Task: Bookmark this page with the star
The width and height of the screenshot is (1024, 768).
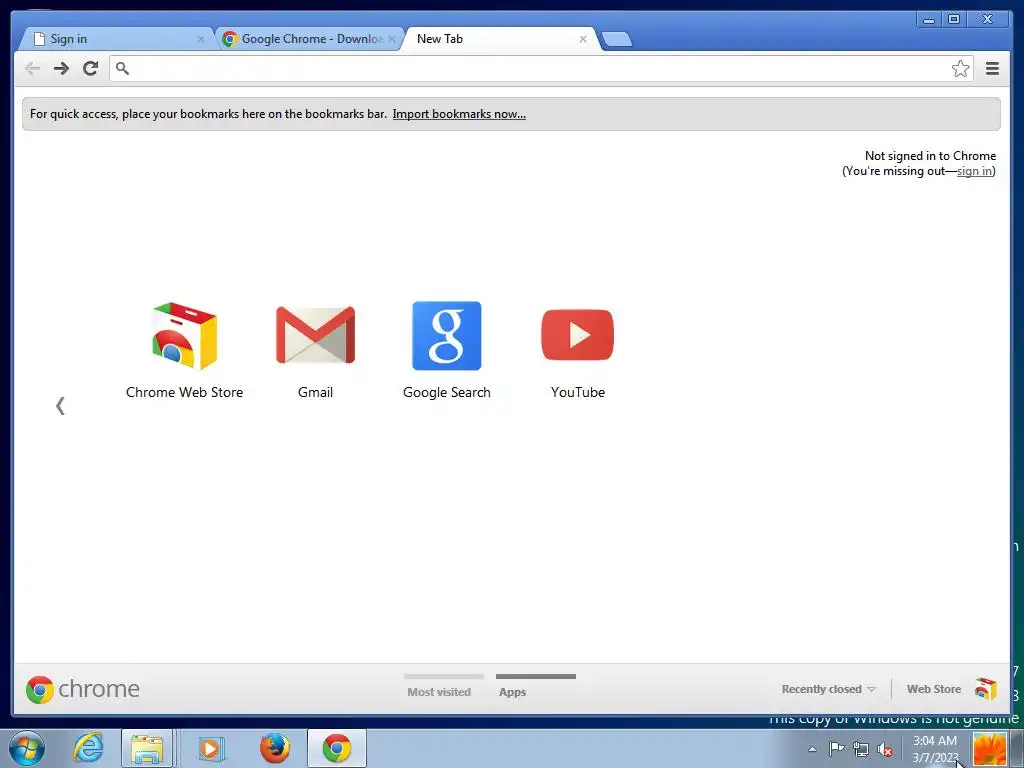Action: tap(960, 69)
